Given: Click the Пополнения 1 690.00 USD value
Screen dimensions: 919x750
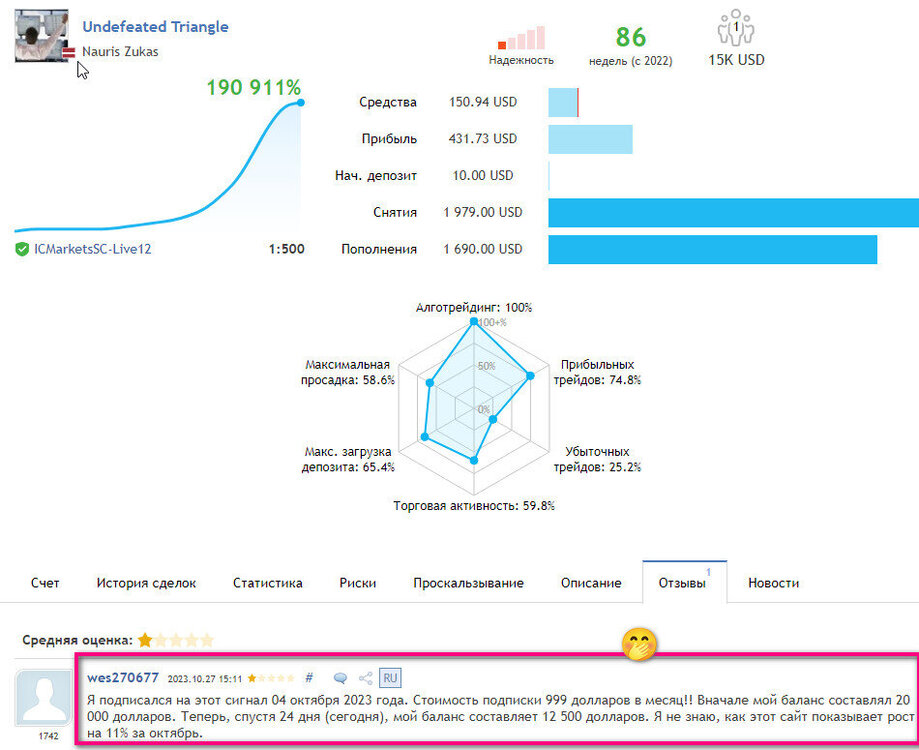Looking at the screenshot, I should pyautogui.click(x=483, y=249).
